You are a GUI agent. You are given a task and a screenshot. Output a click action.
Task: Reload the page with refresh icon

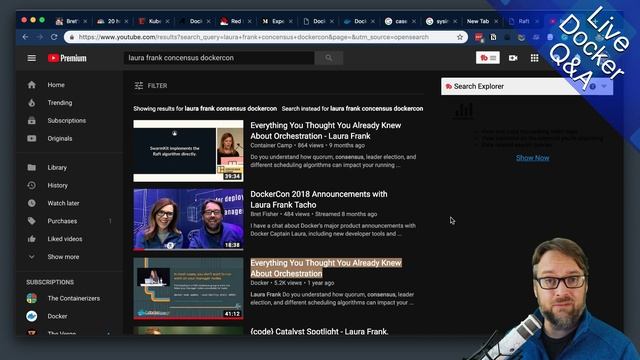[x=54, y=37]
